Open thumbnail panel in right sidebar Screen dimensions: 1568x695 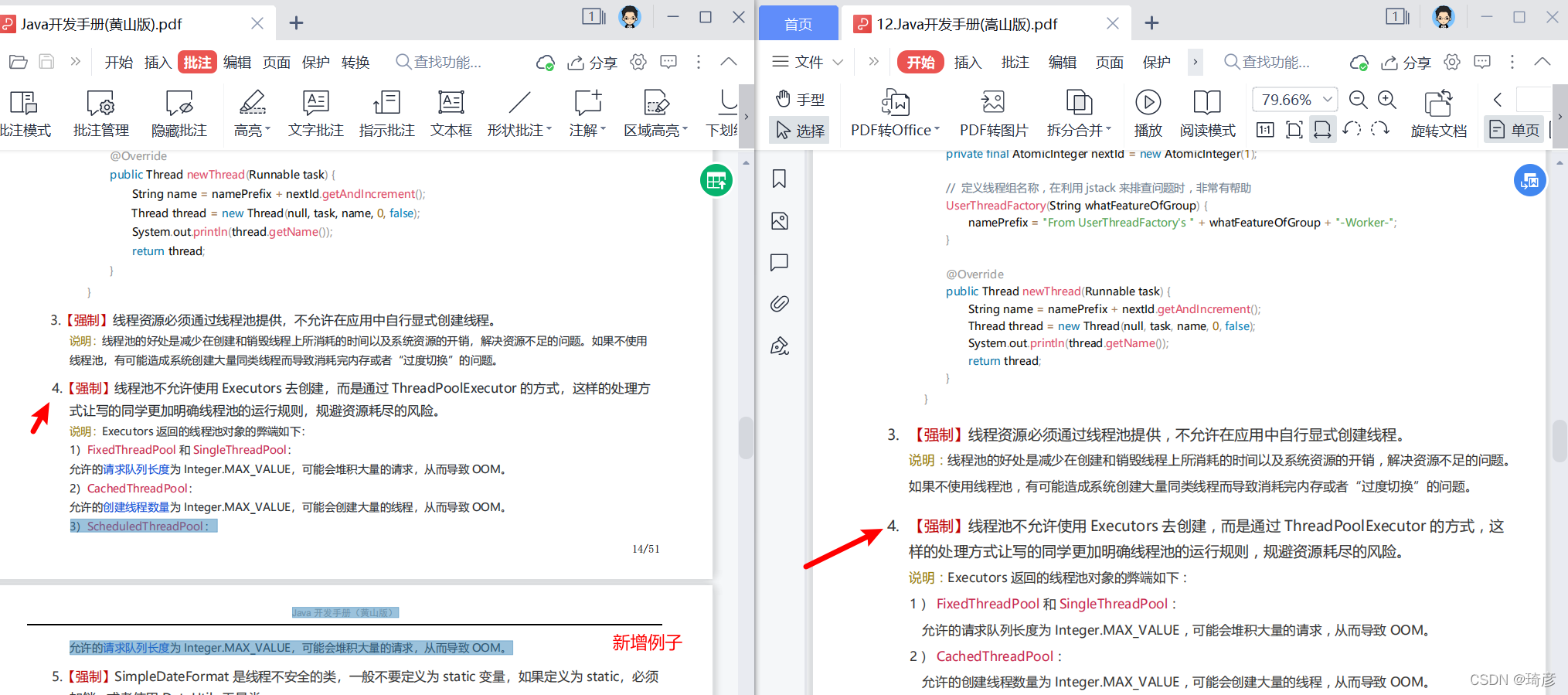tap(779, 221)
